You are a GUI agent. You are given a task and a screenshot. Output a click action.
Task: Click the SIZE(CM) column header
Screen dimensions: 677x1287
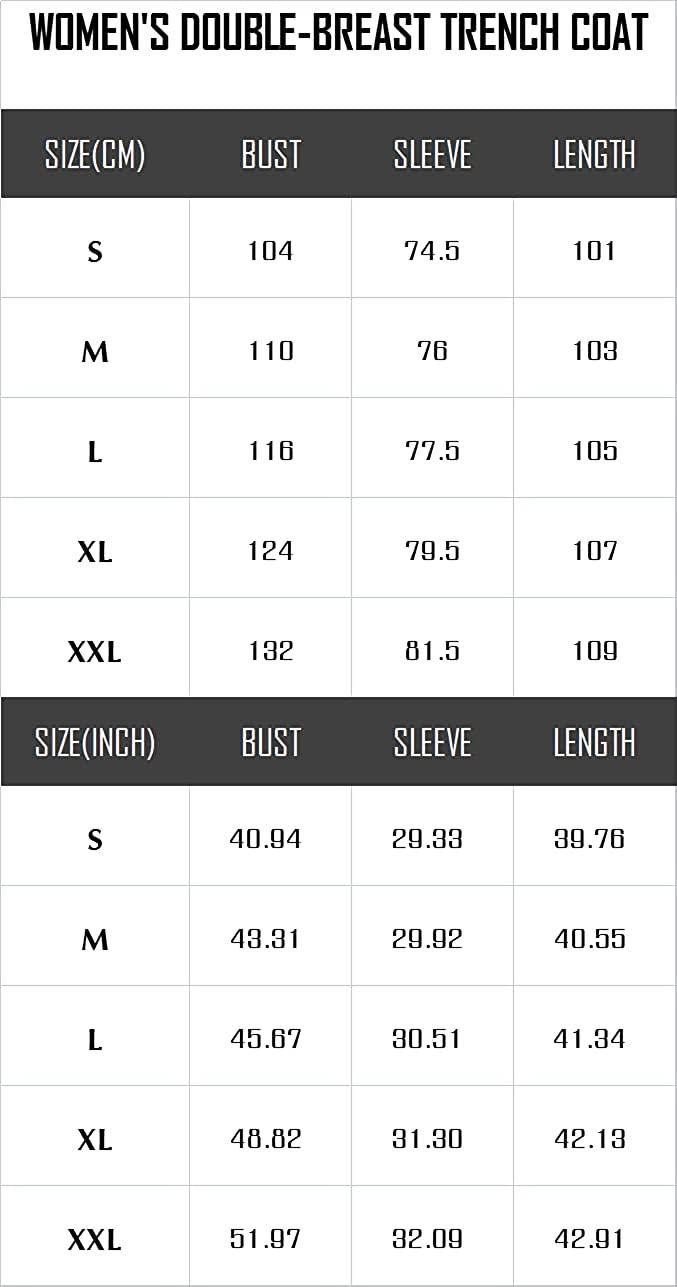click(x=95, y=155)
